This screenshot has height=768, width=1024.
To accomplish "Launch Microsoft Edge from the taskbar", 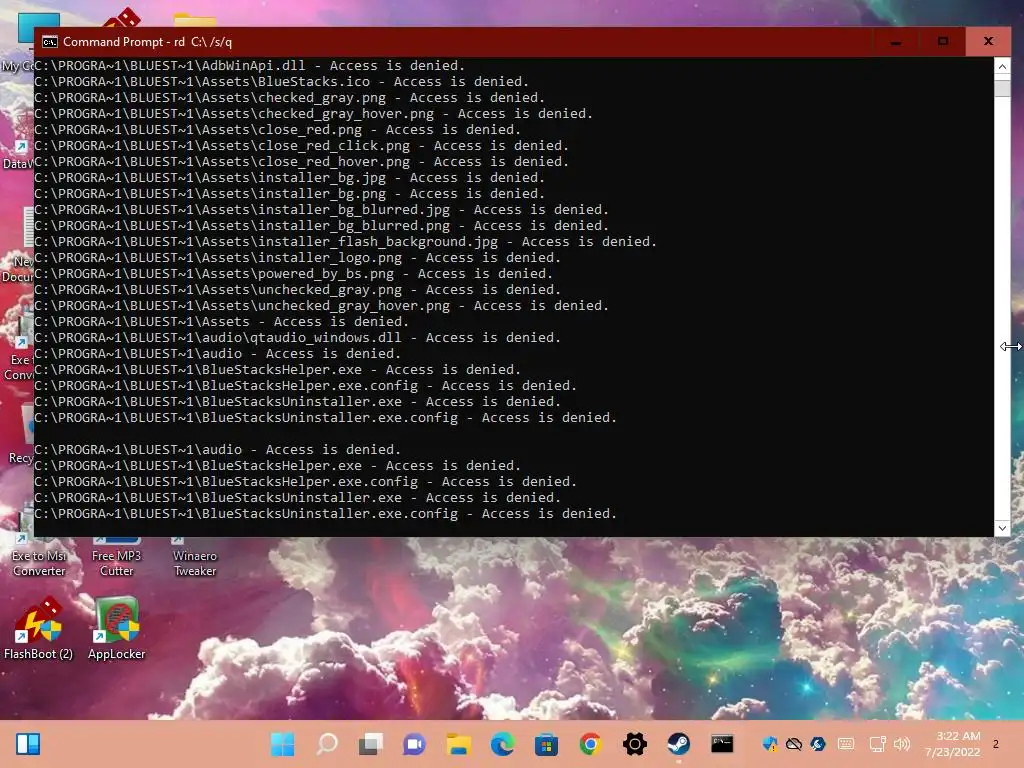I will coord(502,744).
